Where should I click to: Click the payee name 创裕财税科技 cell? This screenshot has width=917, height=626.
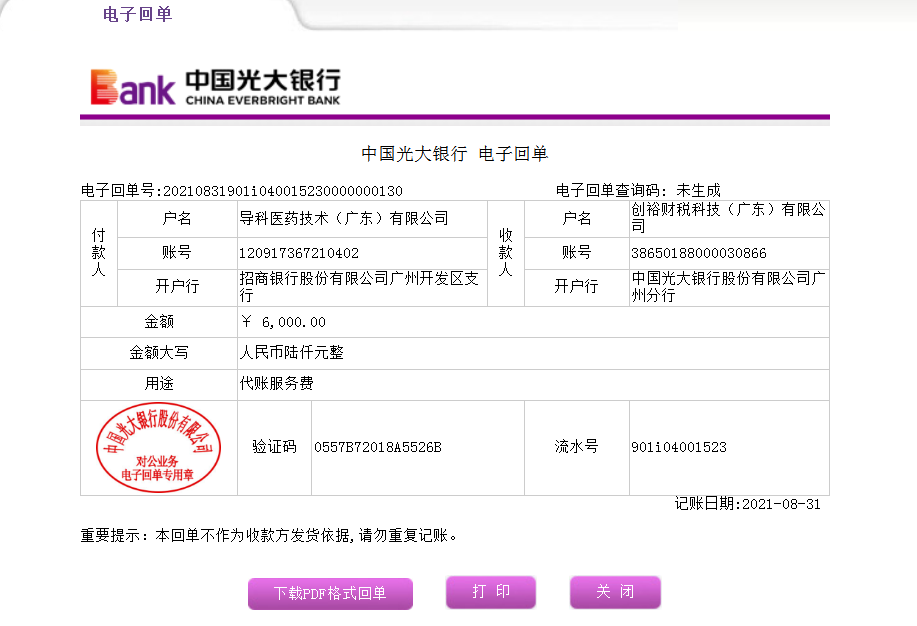tap(729, 218)
